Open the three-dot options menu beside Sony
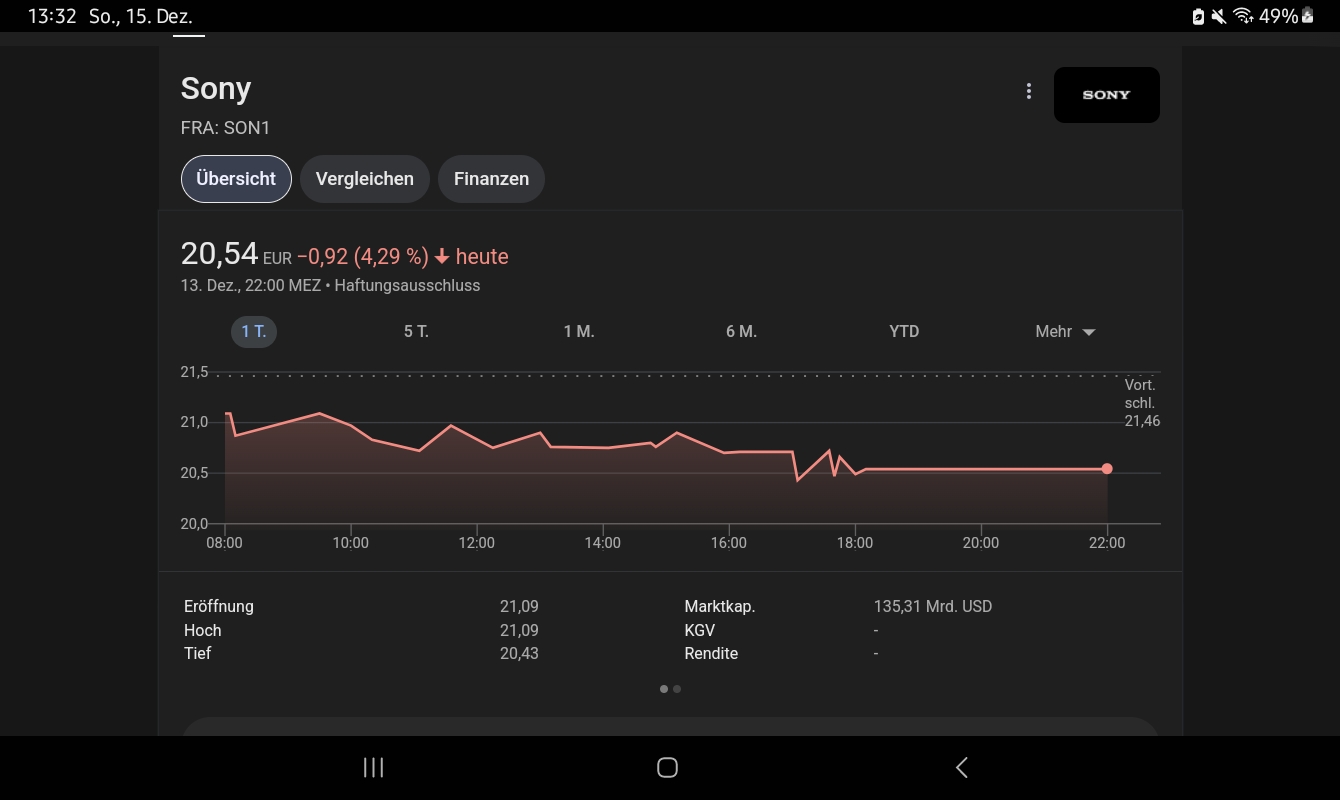This screenshot has height=800, width=1340. click(x=1028, y=92)
